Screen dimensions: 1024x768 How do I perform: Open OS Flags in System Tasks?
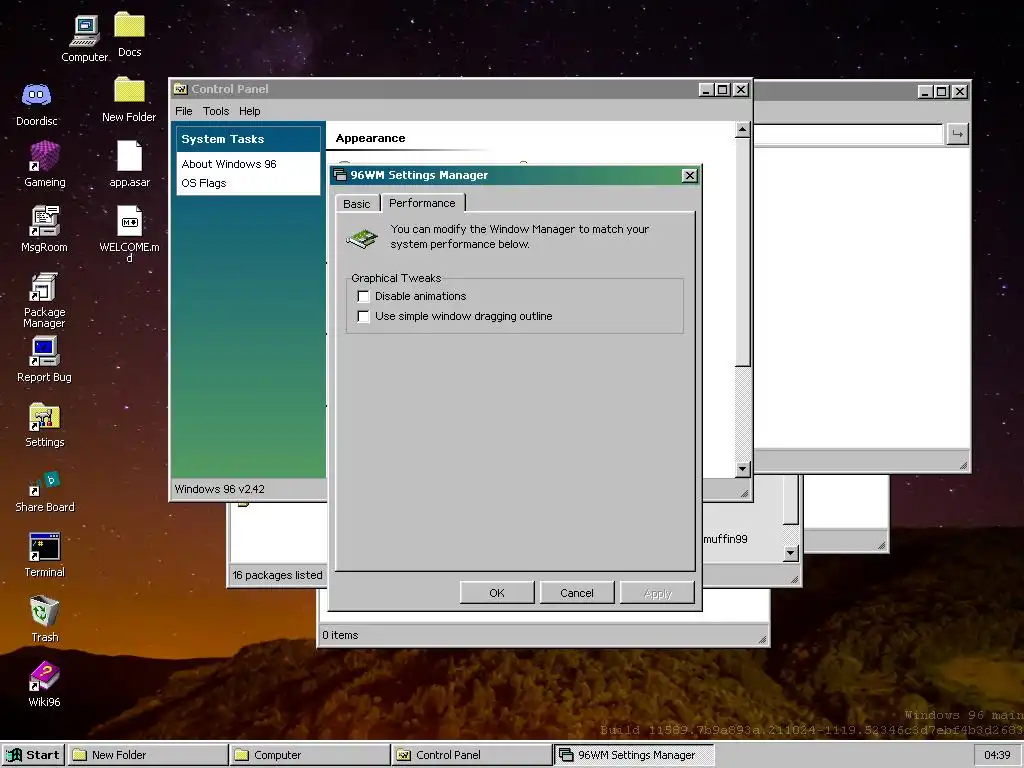point(204,183)
